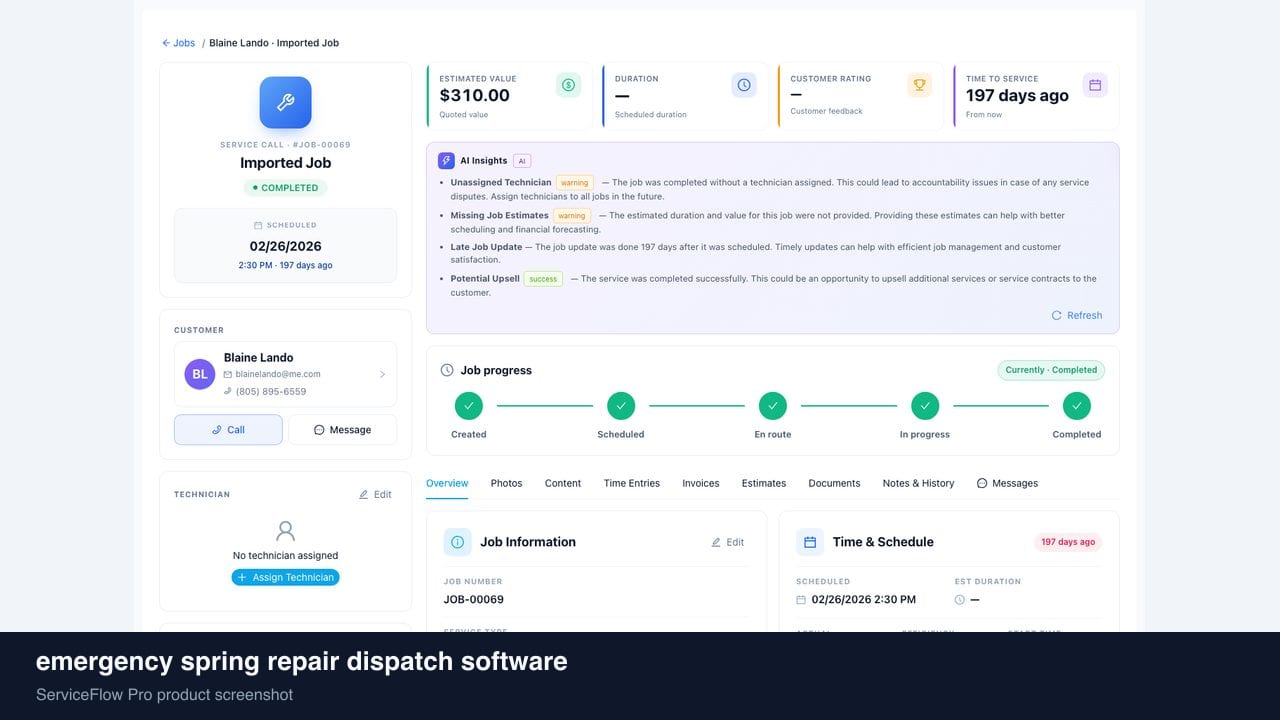The image size is (1280, 720).
Task: Message the customer
Action: tap(343, 430)
